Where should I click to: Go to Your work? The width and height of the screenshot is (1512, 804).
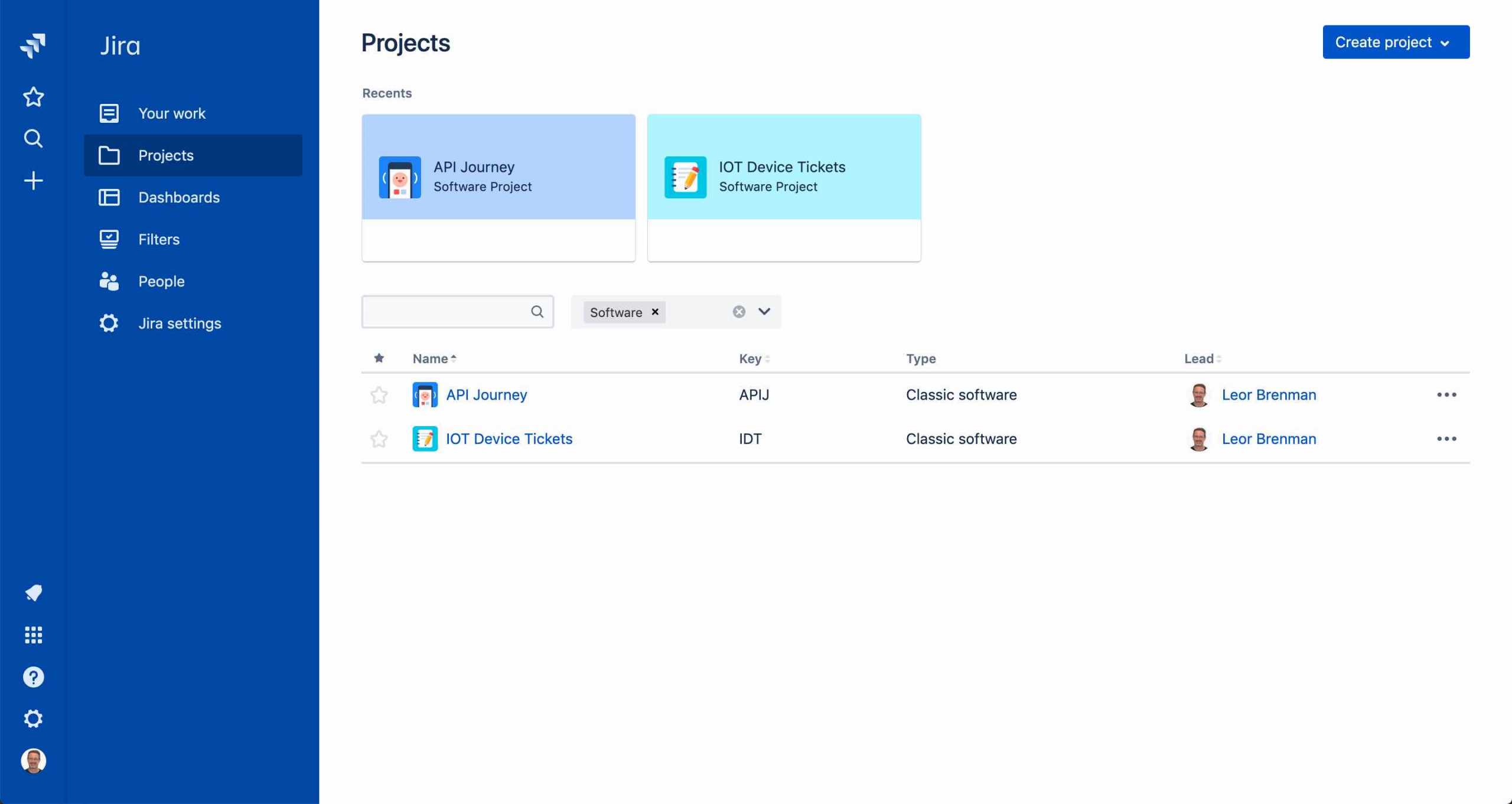coord(193,113)
